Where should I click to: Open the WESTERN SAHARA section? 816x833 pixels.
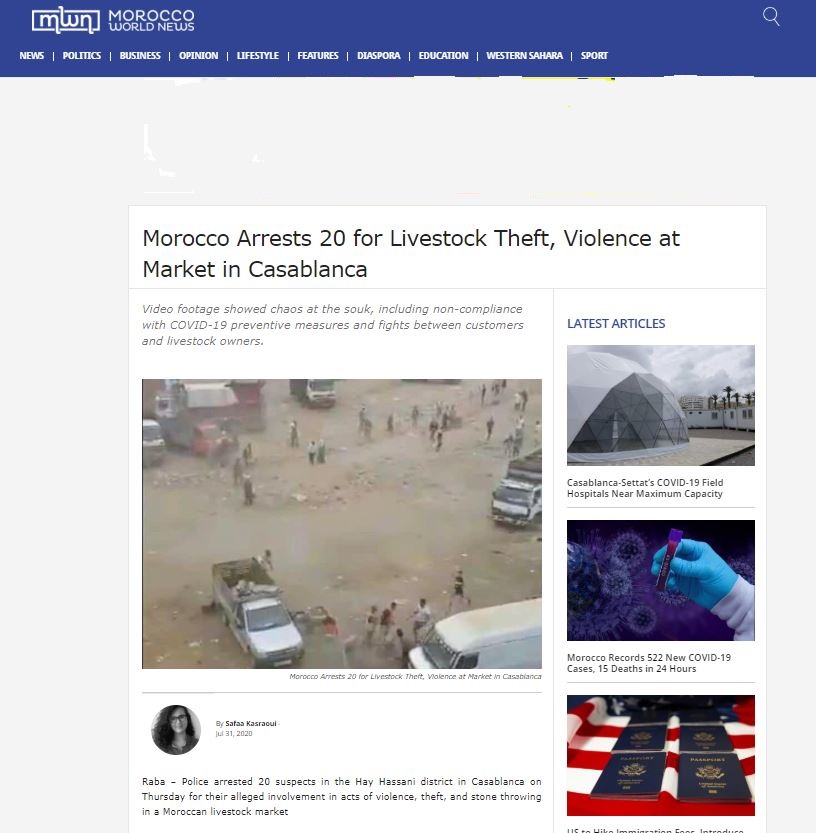tap(524, 56)
